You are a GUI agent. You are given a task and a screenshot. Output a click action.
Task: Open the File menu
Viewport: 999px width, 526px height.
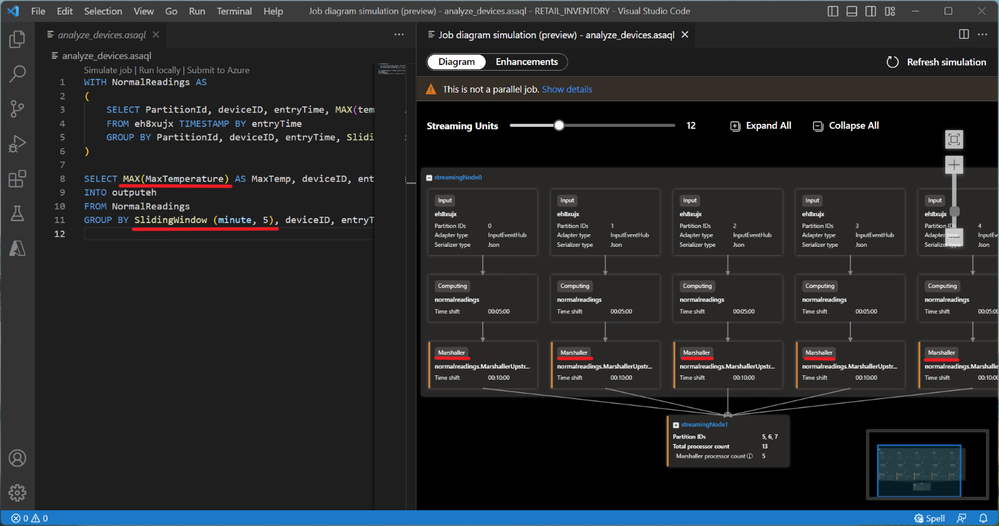pyautogui.click(x=38, y=11)
